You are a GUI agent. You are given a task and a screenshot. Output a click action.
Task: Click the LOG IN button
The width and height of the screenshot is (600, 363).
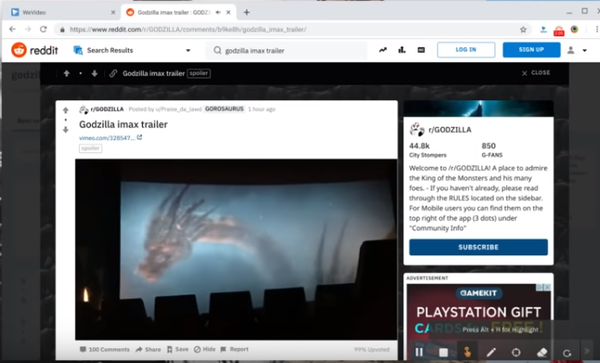466,50
